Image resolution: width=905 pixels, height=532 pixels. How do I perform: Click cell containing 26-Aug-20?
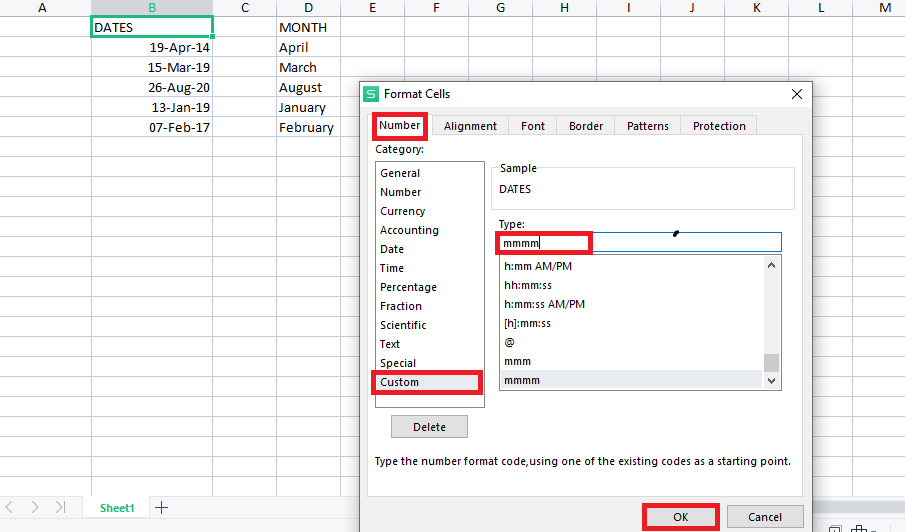[x=152, y=88]
